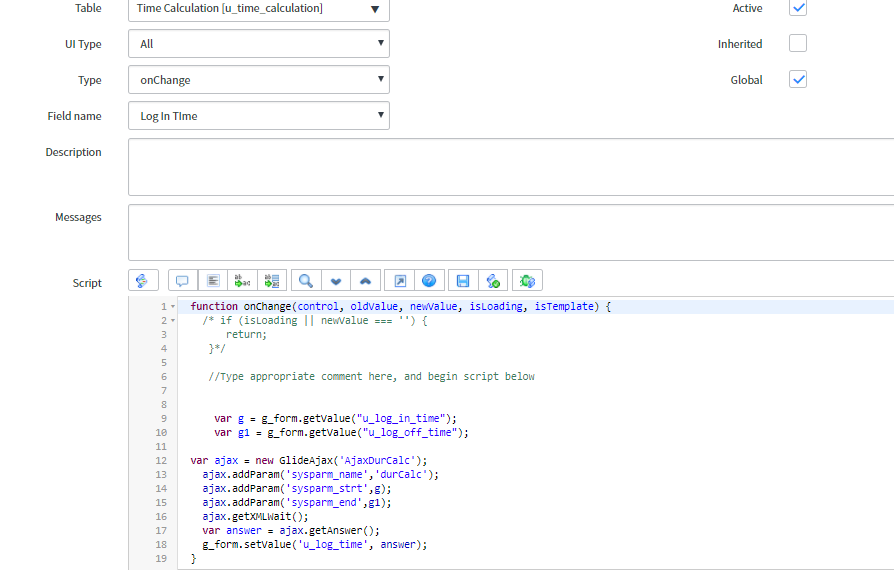Click the save script floppy icon
894x575 pixels.
[463, 281]
